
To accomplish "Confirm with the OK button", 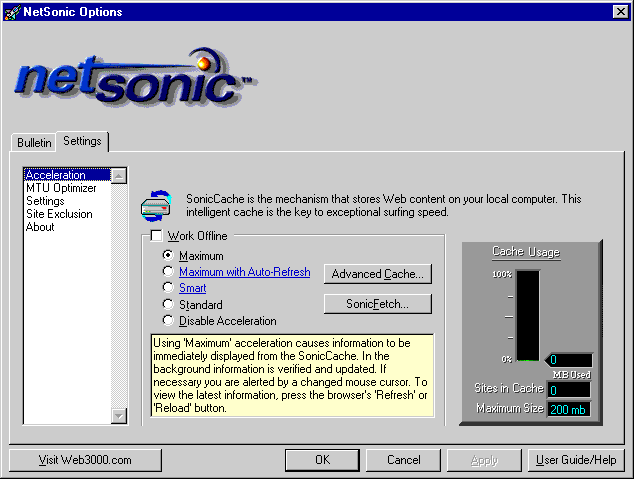I will coord(322,460).
